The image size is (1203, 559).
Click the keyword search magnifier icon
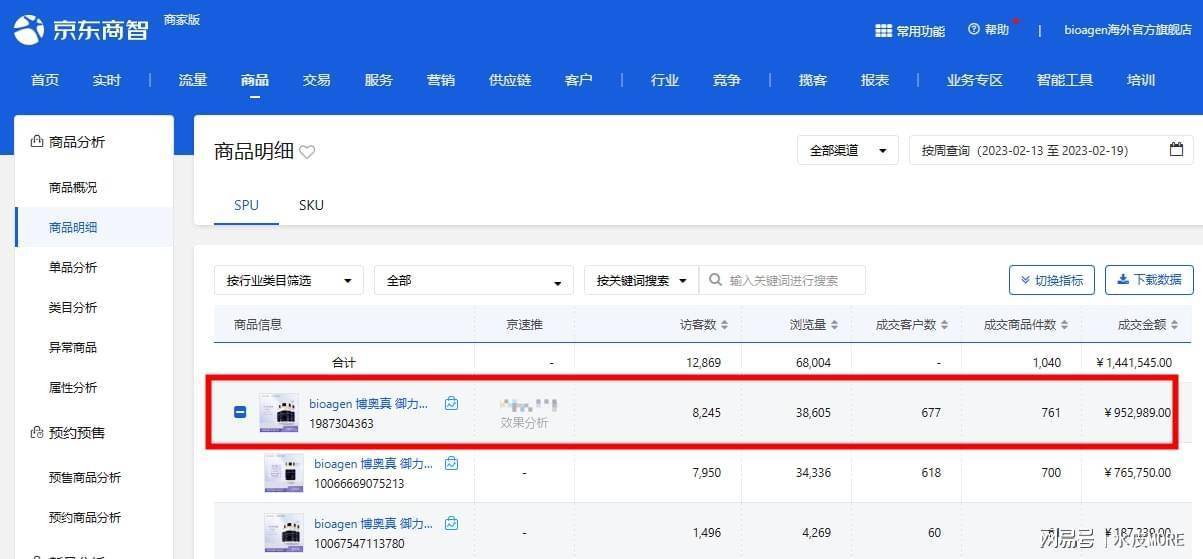click(x=716, y=280)
